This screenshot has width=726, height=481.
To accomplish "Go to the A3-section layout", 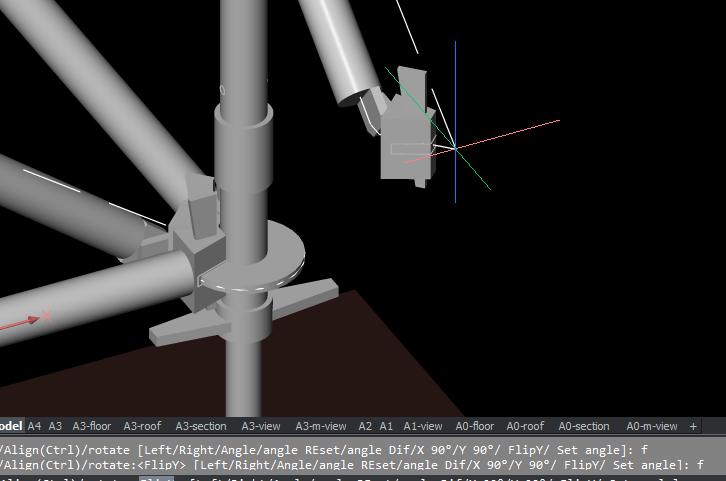I will click(x=201, y=426).
